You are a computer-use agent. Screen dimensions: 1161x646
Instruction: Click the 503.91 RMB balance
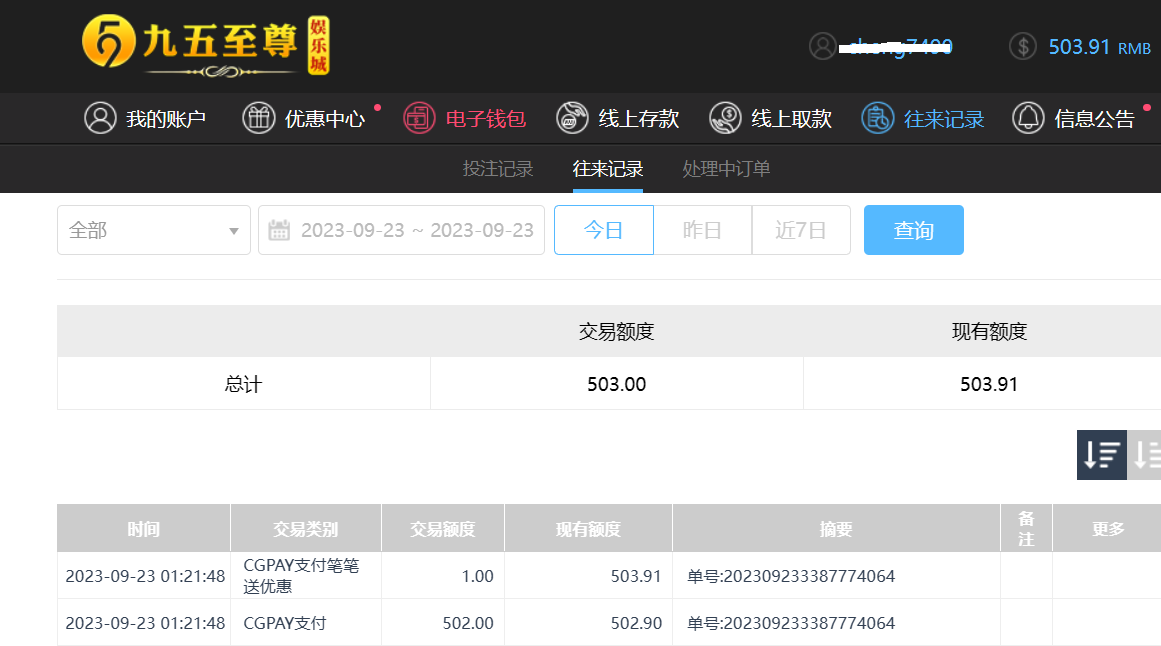pos(1100,47)
